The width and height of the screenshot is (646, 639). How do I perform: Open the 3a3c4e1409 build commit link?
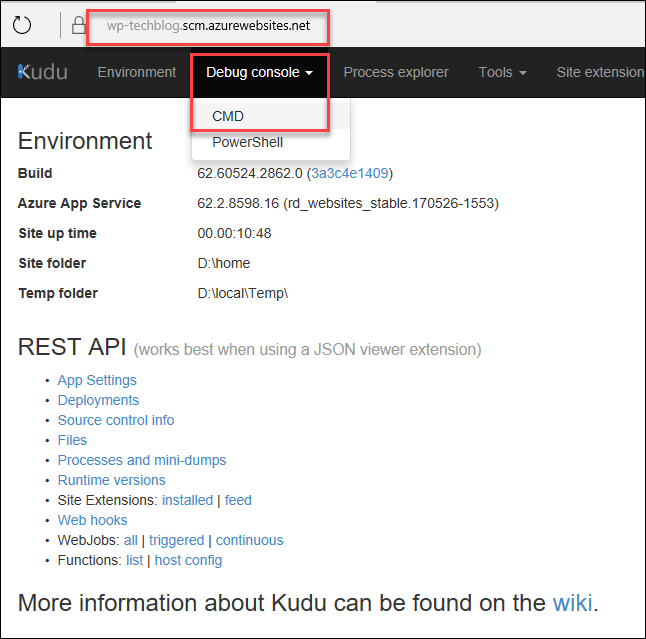[349, 173]
